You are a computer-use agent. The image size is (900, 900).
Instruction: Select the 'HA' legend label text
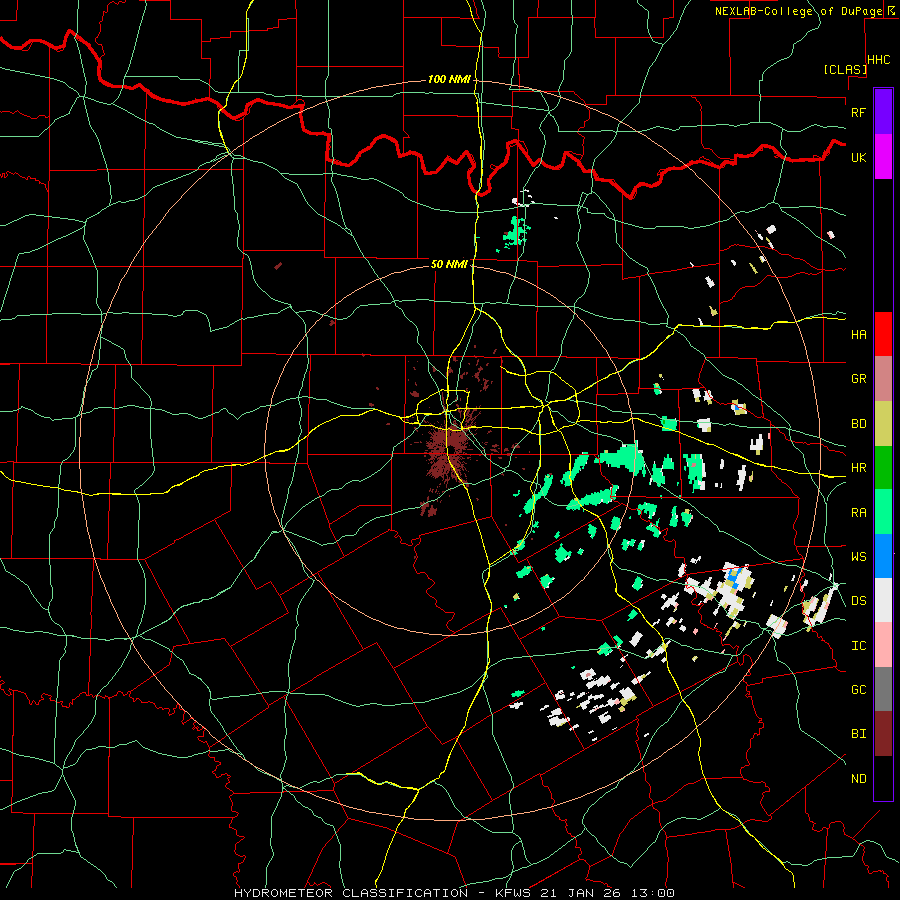(x=858, y=335)
